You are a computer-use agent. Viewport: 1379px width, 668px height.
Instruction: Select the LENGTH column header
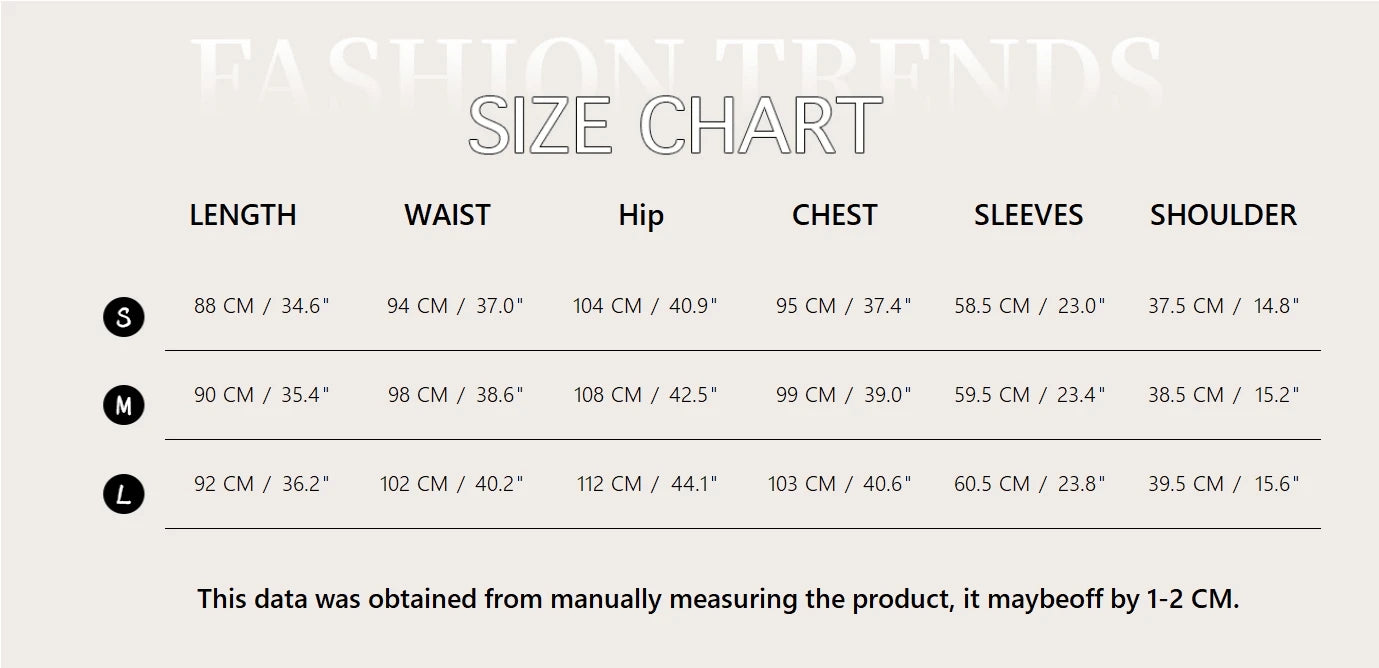pos(243,215)
